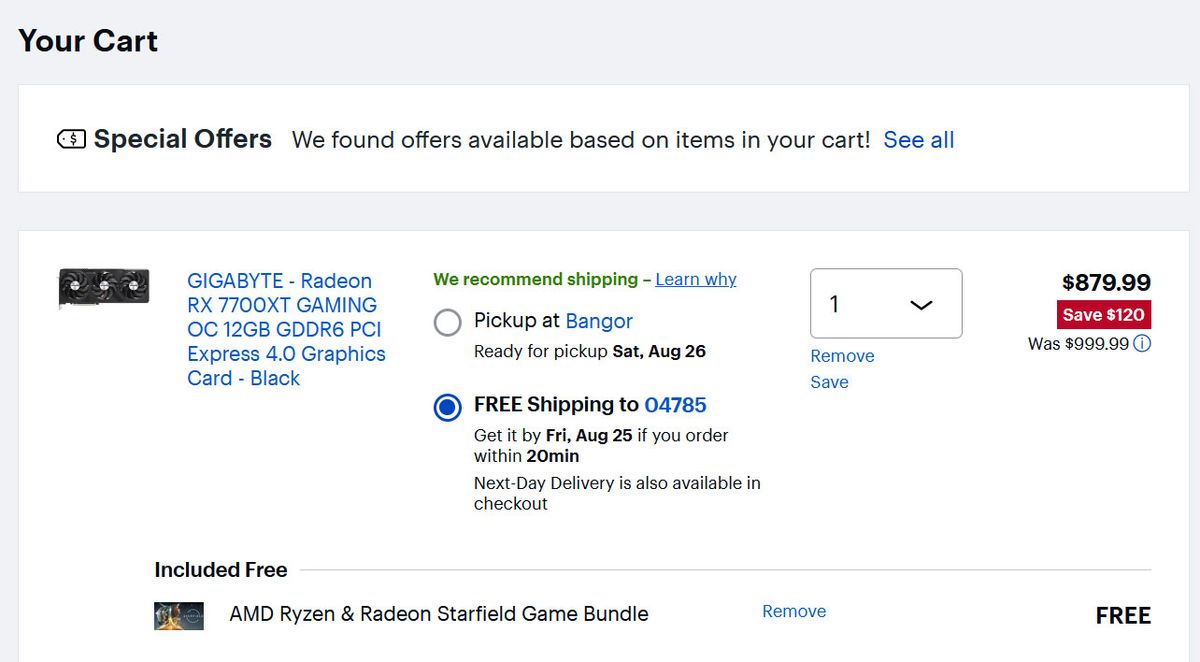Remove the graphics card from cart
Viewport: 1200px width, 662px height.
842,356
